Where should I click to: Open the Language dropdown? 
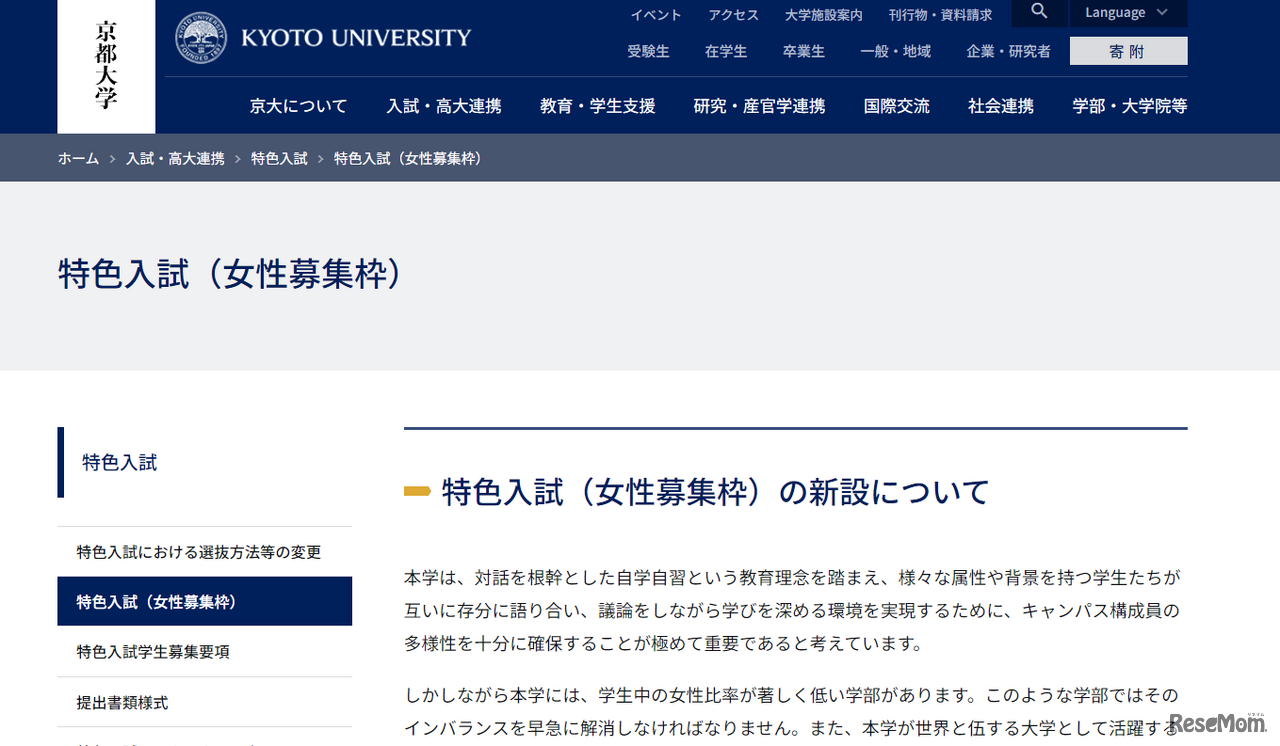pyautogui.click(x=1127, y=13)
